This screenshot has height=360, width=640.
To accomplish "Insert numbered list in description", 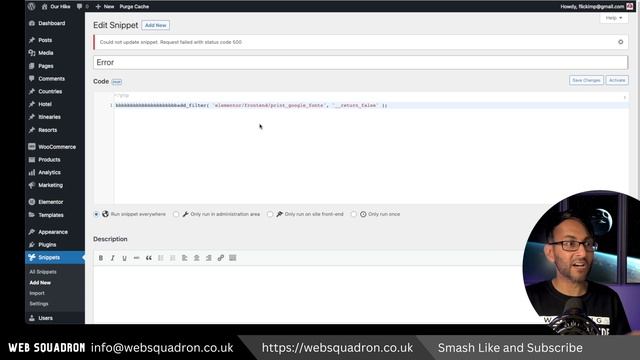I will click(173, 258).
